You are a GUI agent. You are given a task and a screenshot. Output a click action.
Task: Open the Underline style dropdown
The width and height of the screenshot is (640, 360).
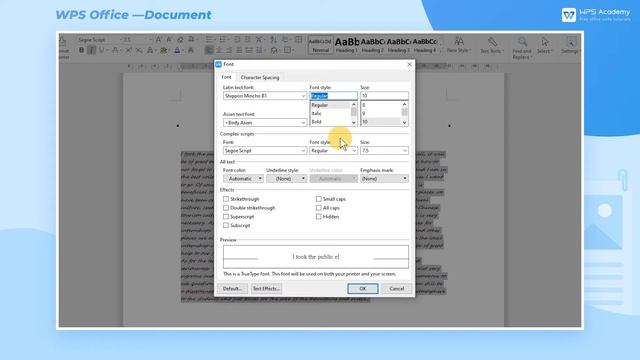[x=286, y=178]
